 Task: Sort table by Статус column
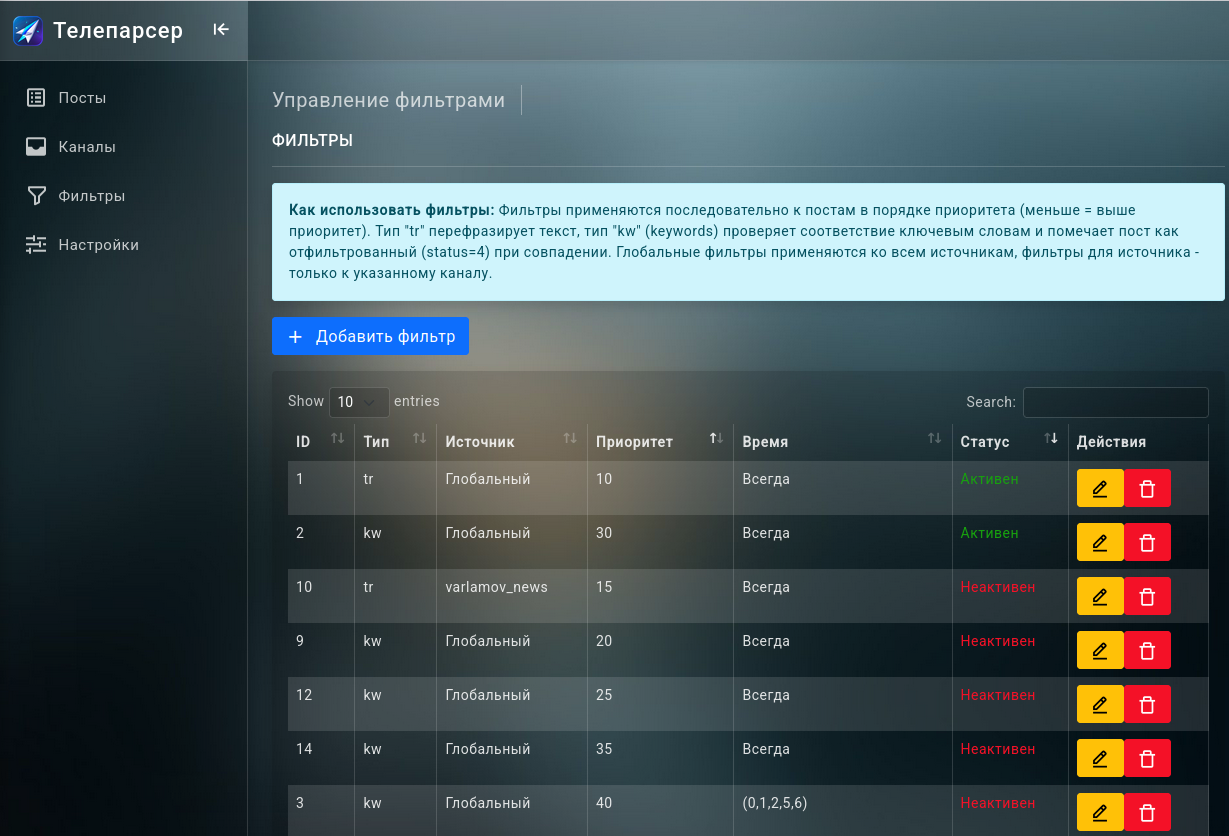point(1010,441)
